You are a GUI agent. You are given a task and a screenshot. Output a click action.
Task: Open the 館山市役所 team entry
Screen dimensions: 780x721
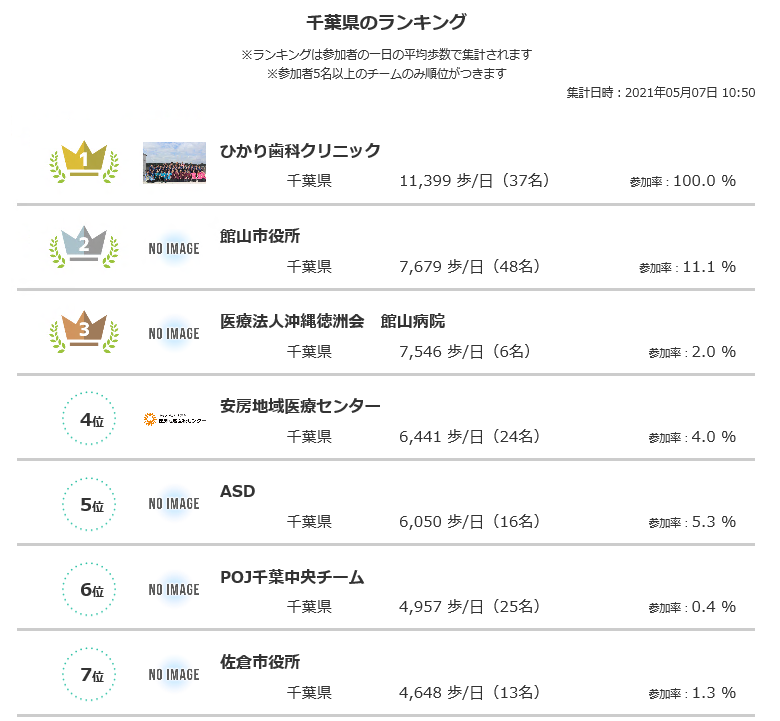tap(260, 236)
